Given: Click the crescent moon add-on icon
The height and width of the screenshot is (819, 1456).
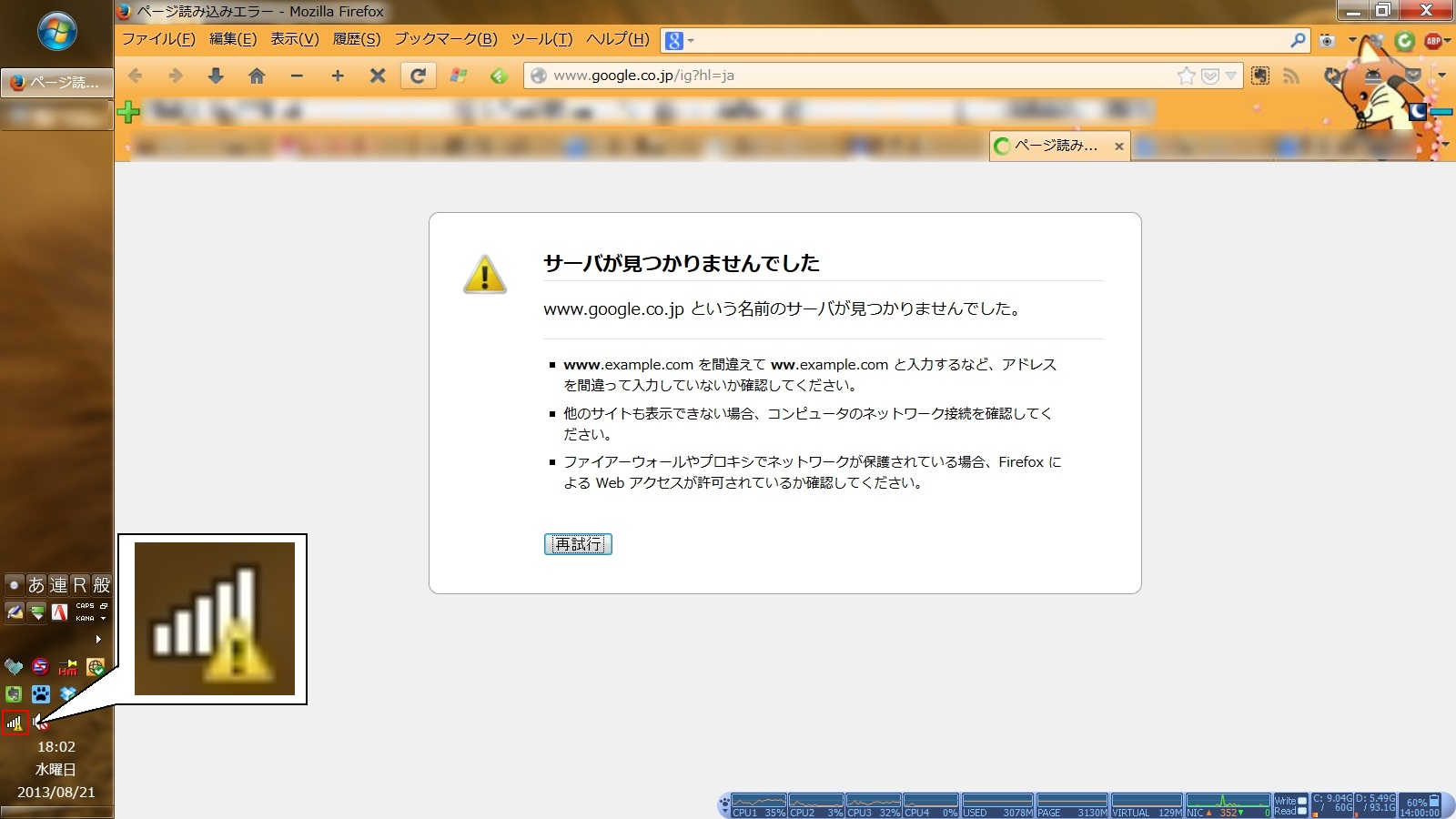Looking at the screenshot, I should [1418, 112].
